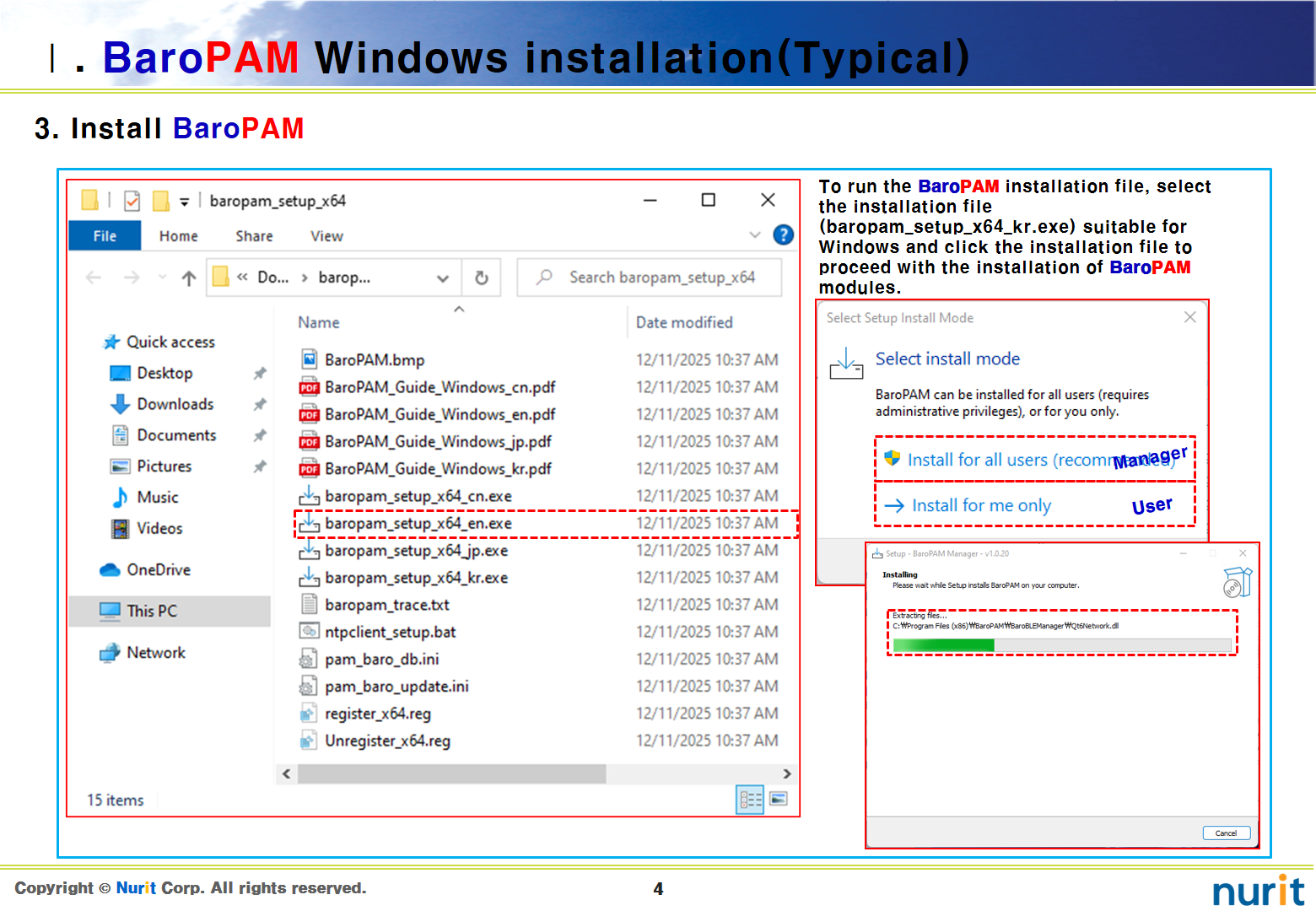Choose Install for me only option
The image size is (1316, 911).
click(x=1035, y=505)
